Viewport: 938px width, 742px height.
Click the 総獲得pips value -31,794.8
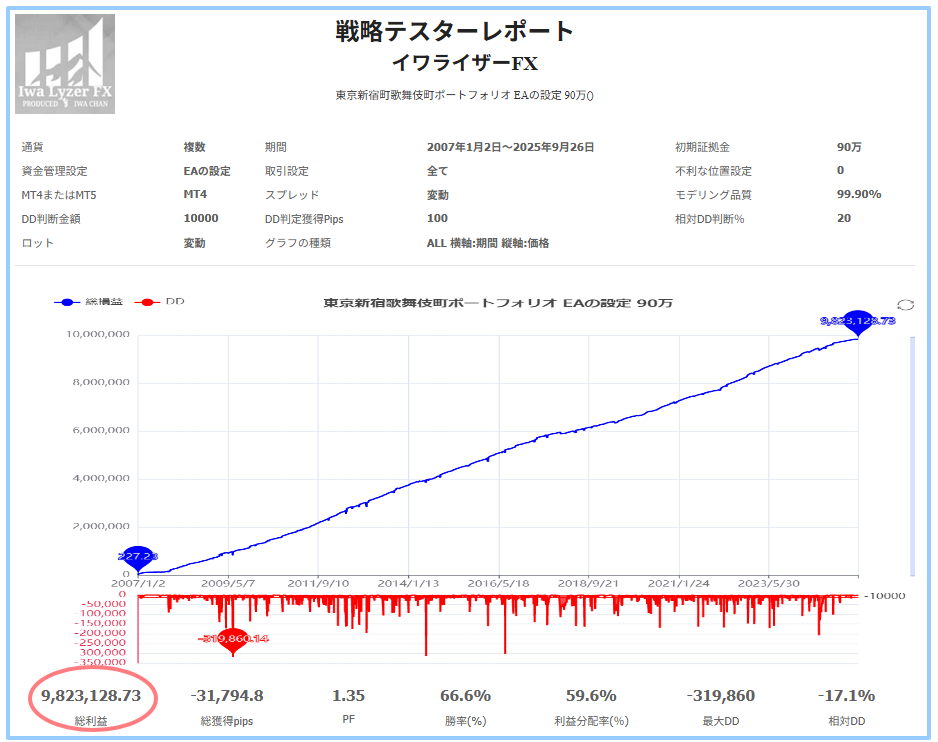227,696
